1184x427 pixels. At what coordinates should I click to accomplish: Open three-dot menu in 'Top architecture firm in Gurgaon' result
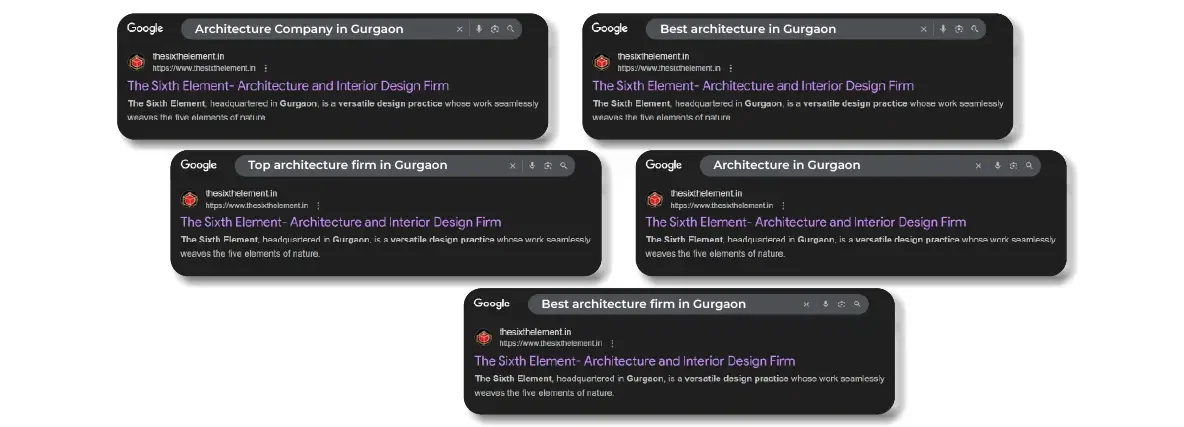318,206
